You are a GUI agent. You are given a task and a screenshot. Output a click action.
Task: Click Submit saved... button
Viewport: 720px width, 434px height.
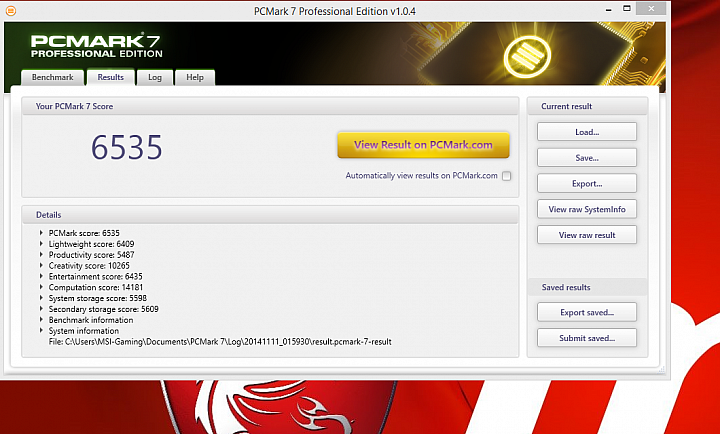587,338
